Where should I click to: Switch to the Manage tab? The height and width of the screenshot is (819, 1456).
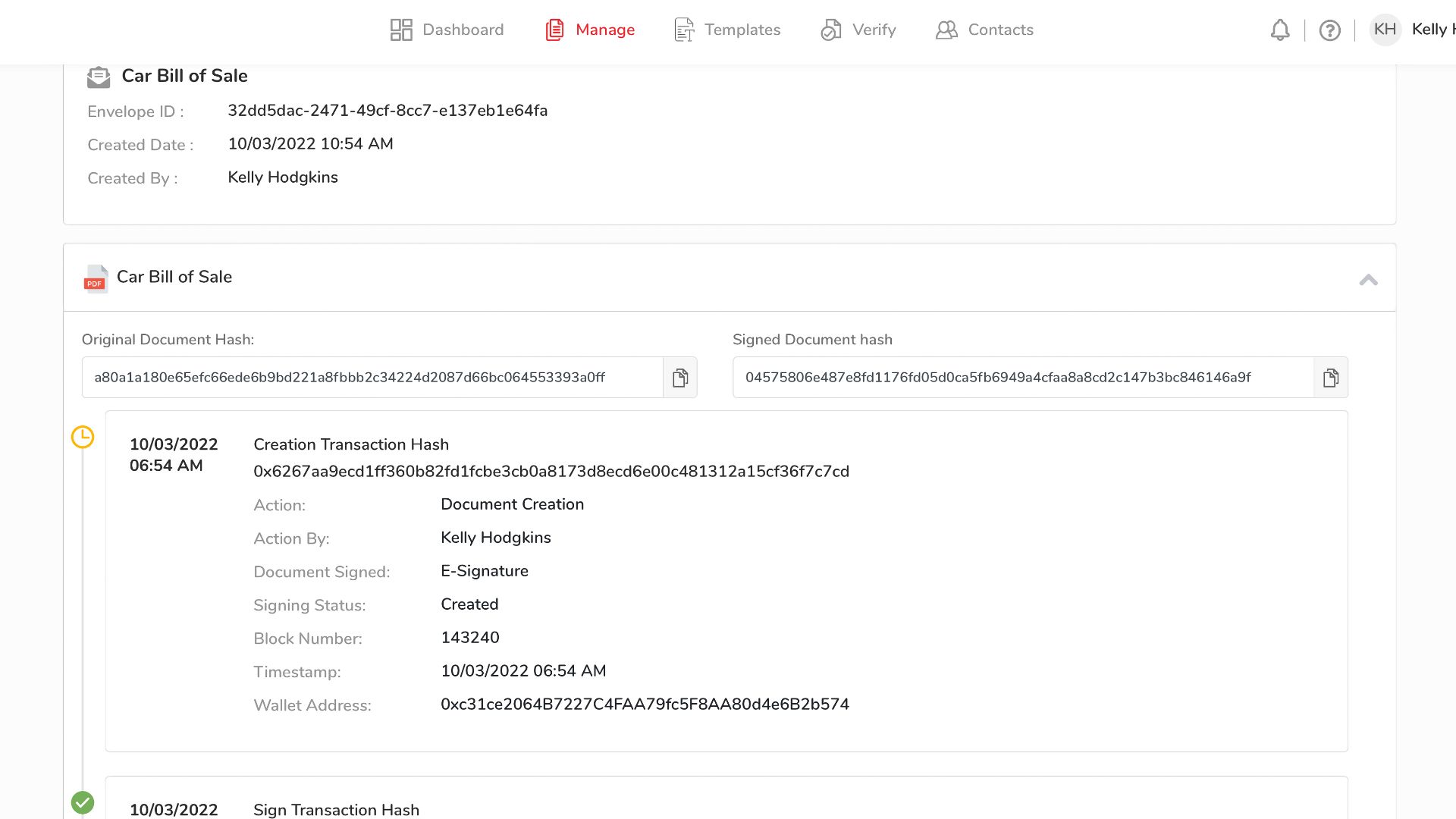[x=590, y=30]
